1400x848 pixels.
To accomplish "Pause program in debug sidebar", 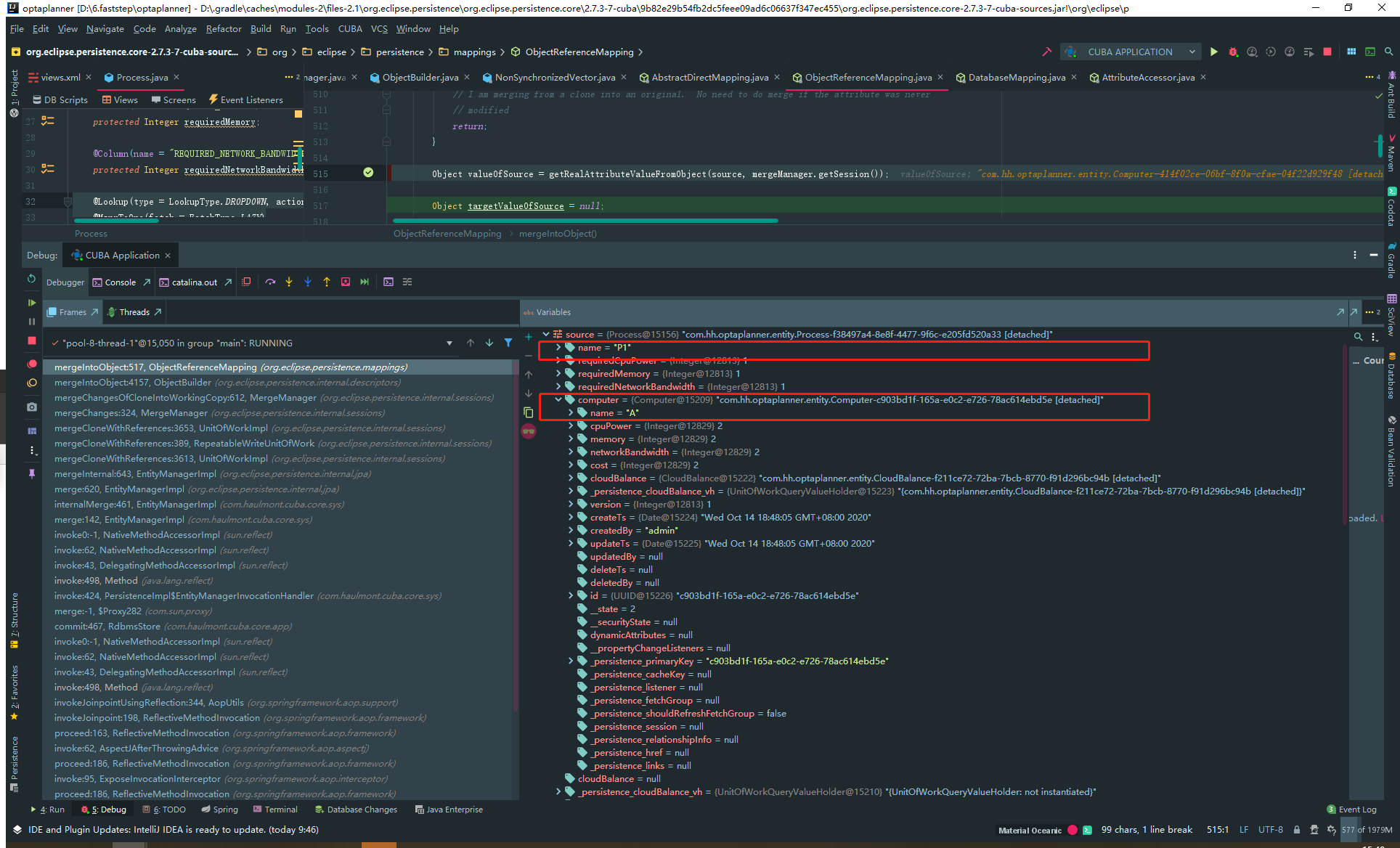I will (31, 321).
